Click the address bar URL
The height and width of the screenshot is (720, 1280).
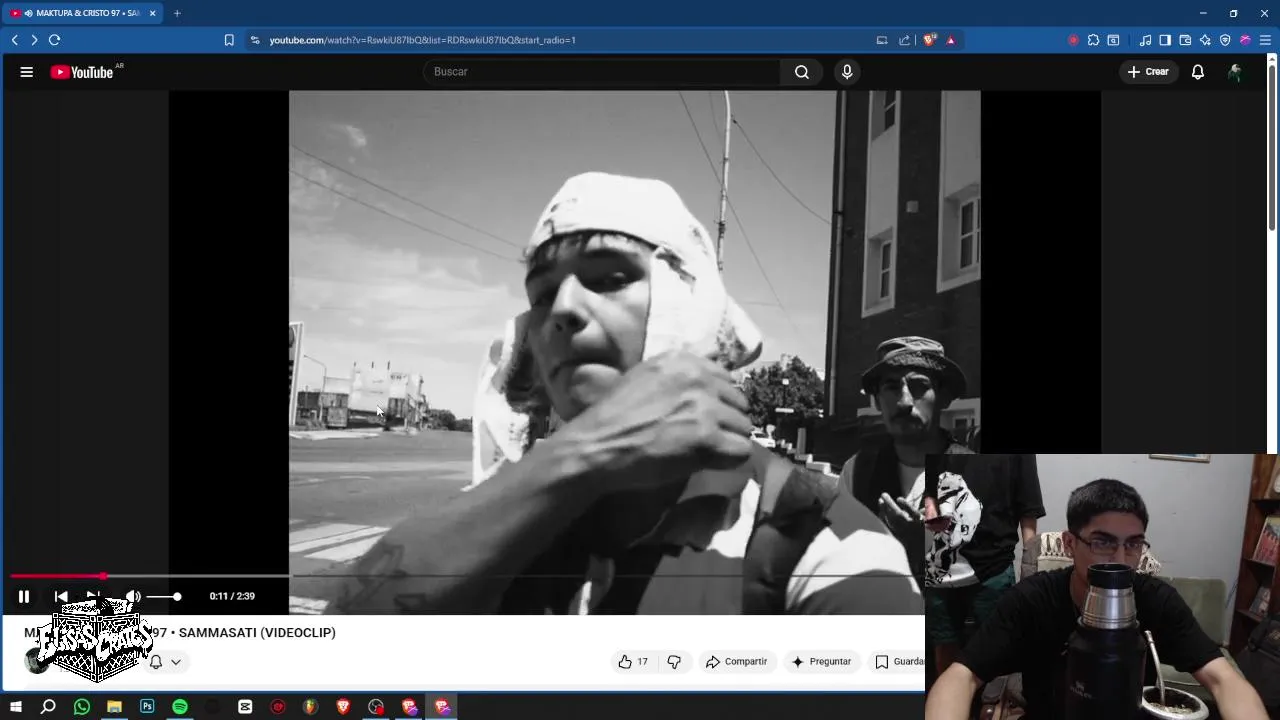pyautogui.click(x=422, y=40)
